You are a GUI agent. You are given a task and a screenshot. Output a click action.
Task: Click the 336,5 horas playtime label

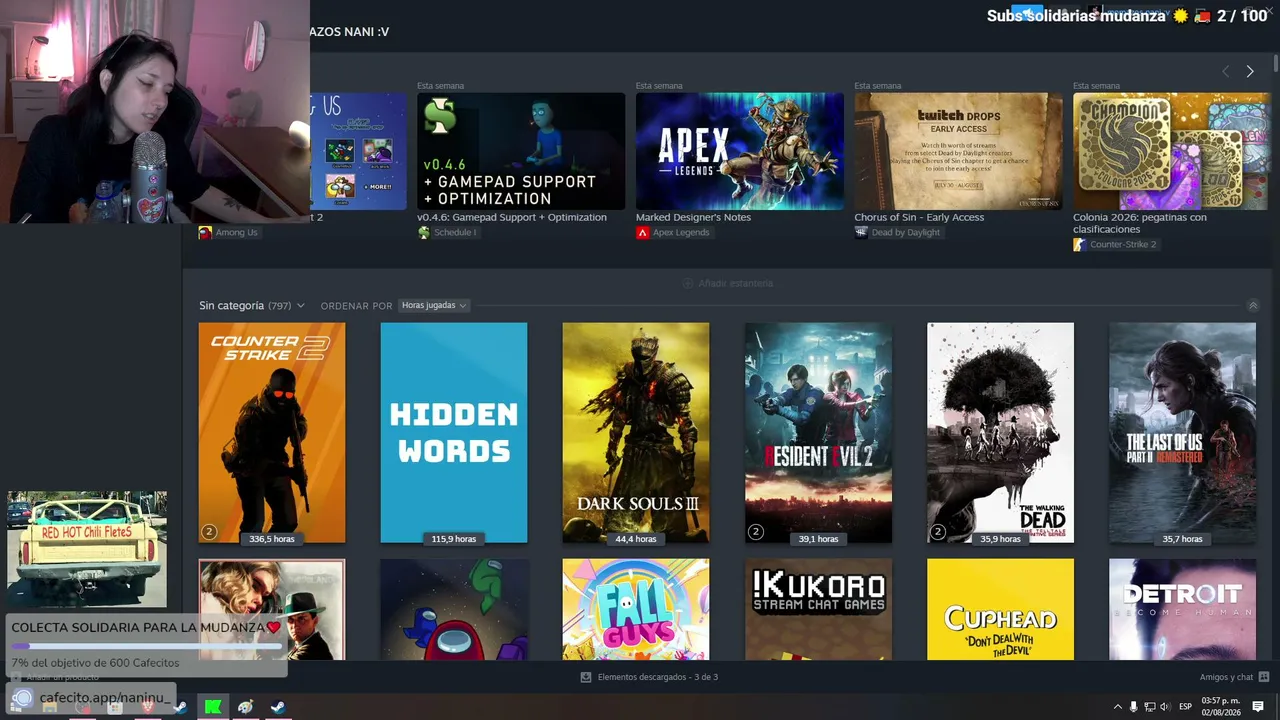272,539
